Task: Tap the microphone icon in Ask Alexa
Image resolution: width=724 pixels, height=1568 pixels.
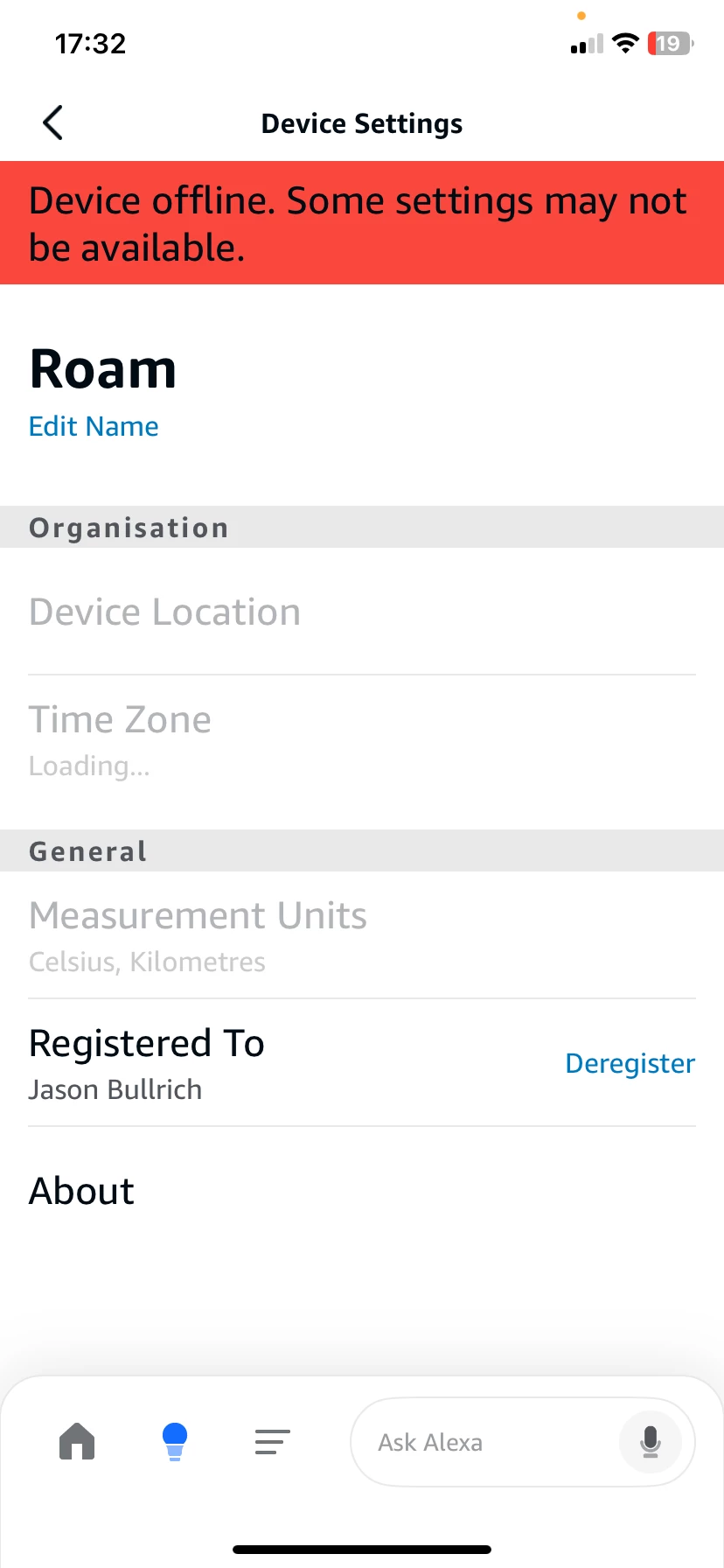Action: [650, 1441]
